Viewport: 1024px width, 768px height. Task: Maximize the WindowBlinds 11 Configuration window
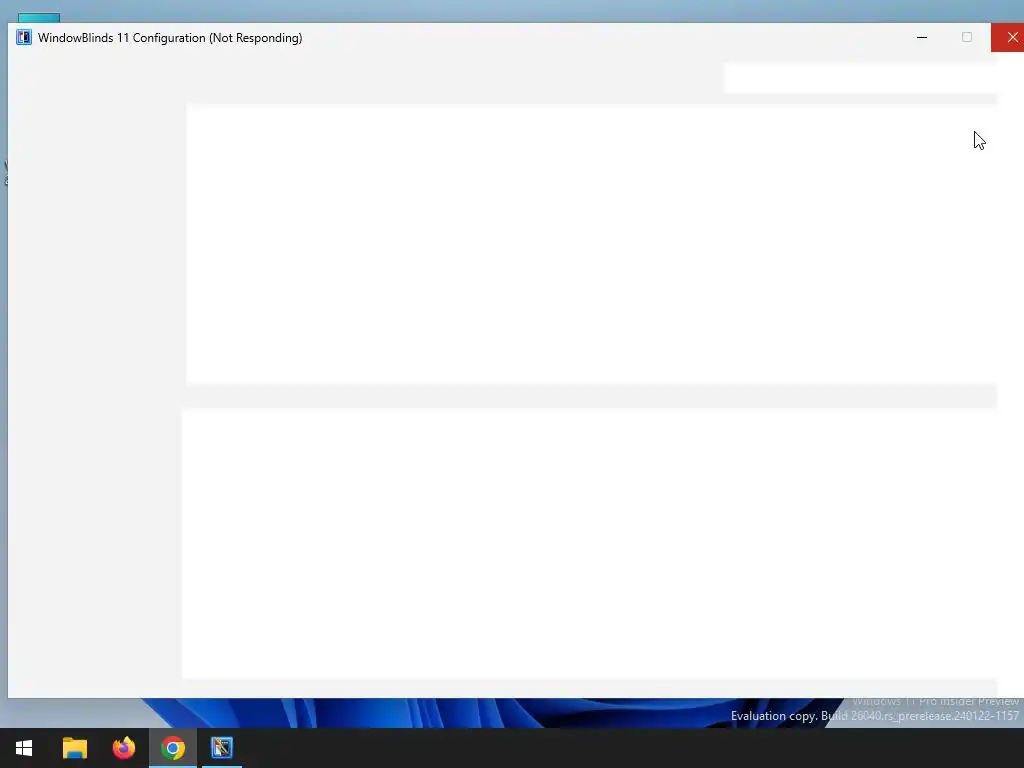click(967, 37)
